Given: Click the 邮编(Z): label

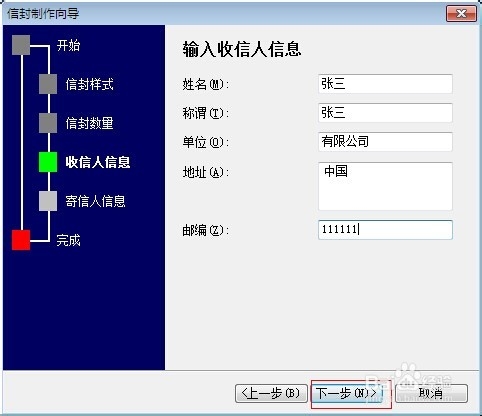Looking at the screenshot, I should coord(206,230).
